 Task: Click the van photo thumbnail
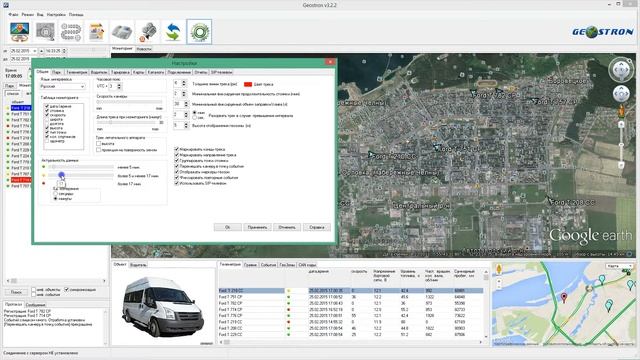pos(162,306)
